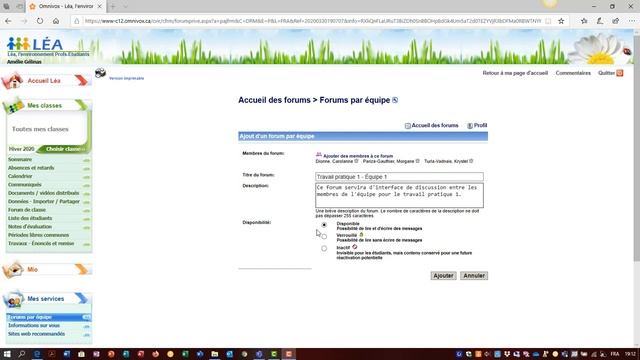This screenshot has width=640, height=360.
Task: Click Toutes mes classes
Action: (40, 129)
